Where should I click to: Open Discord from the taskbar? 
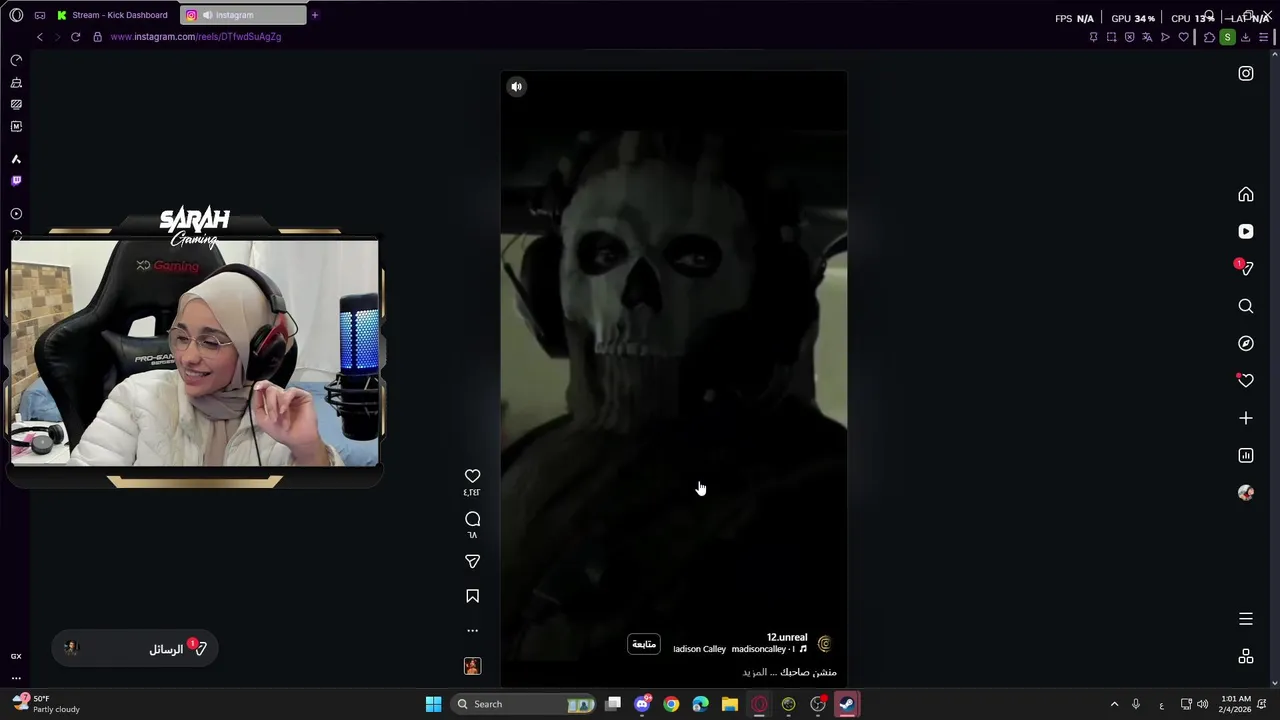point(642,704)
